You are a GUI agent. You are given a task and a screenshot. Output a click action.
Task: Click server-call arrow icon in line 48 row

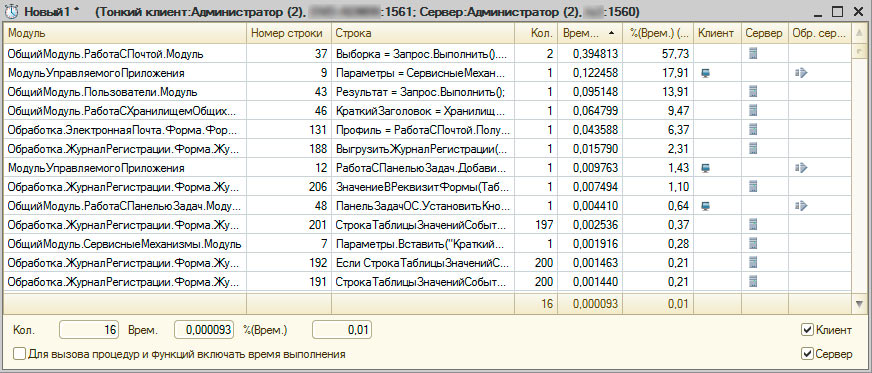[x=801, y=206]
